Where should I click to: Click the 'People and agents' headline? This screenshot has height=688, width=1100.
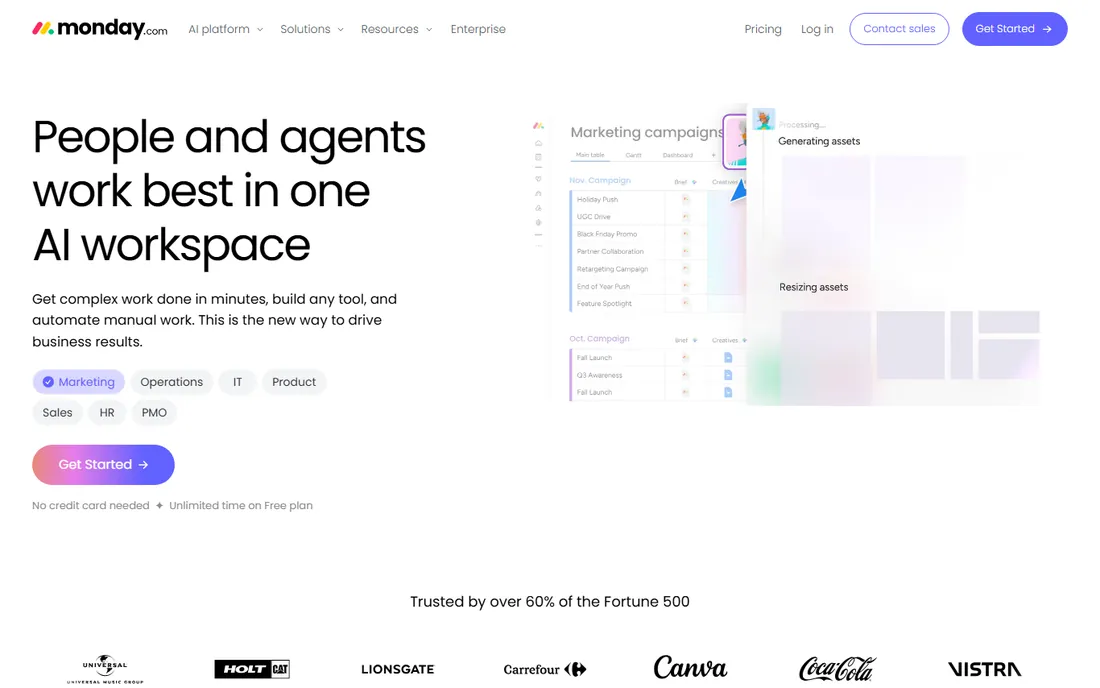coord(229,137)
